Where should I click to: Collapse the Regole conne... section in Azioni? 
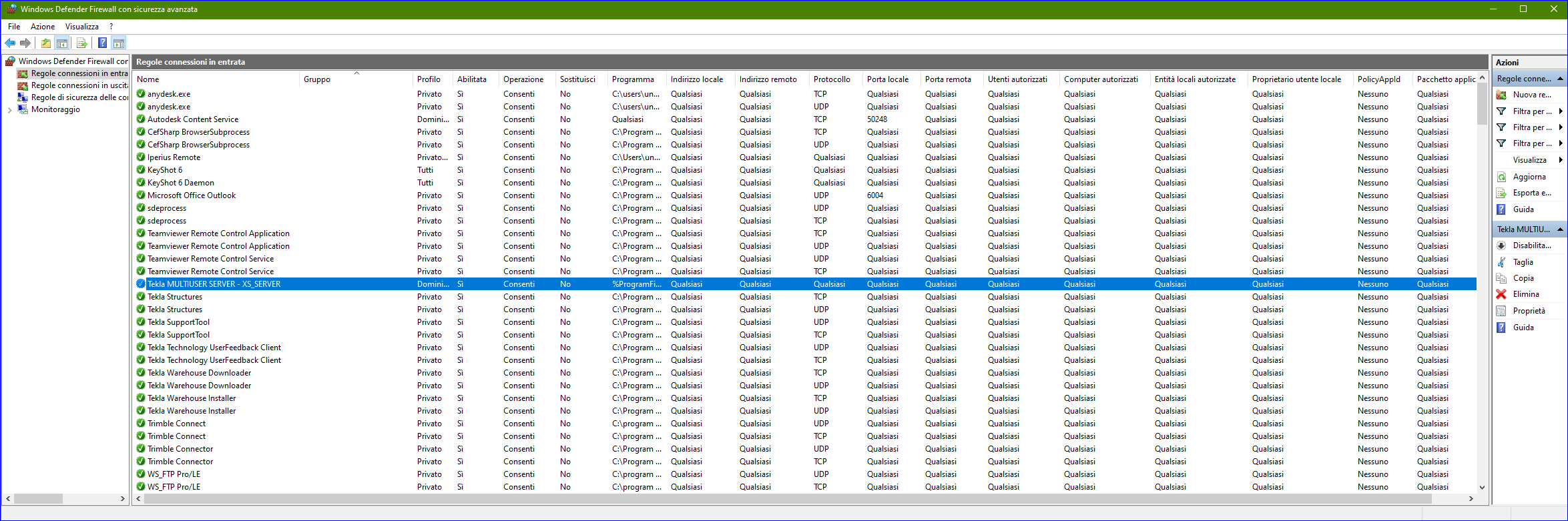click(1560, 79)
